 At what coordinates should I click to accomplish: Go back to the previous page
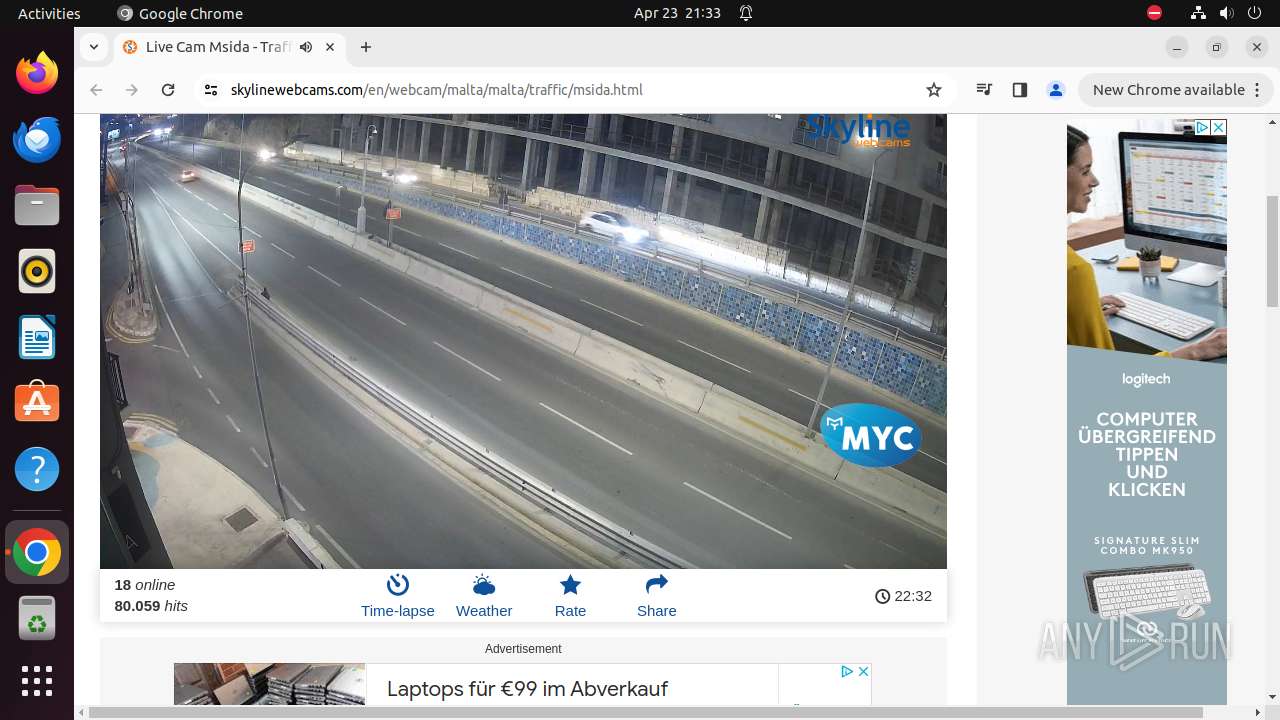(x=96, y=90)
